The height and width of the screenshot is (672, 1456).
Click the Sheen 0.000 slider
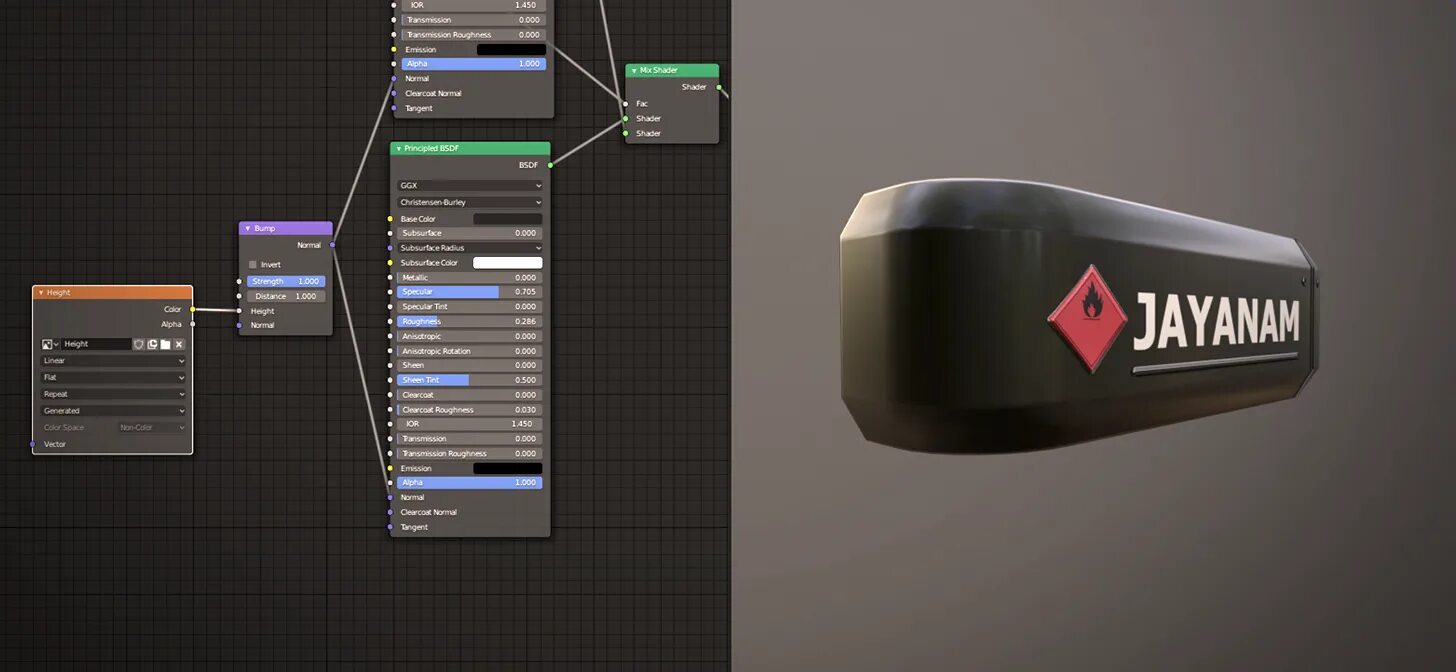(470, 366)
